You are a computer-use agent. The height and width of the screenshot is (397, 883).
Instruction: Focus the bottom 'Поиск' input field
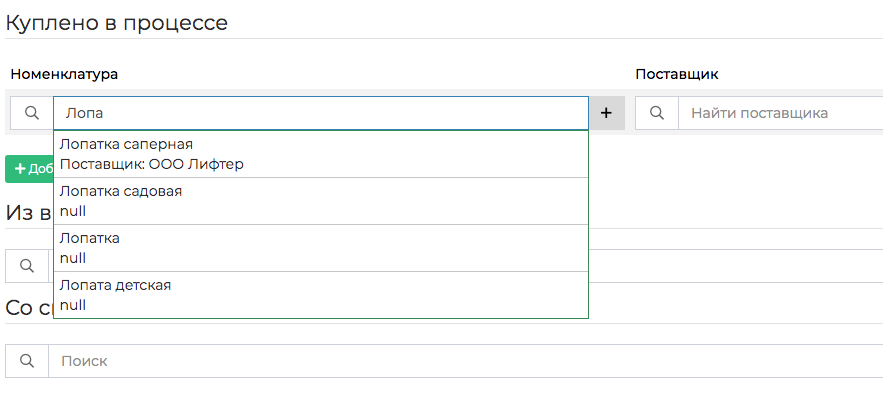click(466, 361)
